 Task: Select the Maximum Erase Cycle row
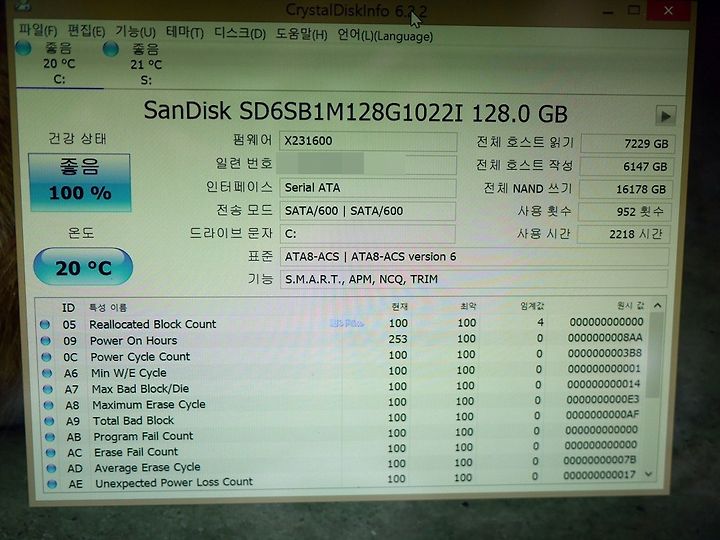[342, 403]
